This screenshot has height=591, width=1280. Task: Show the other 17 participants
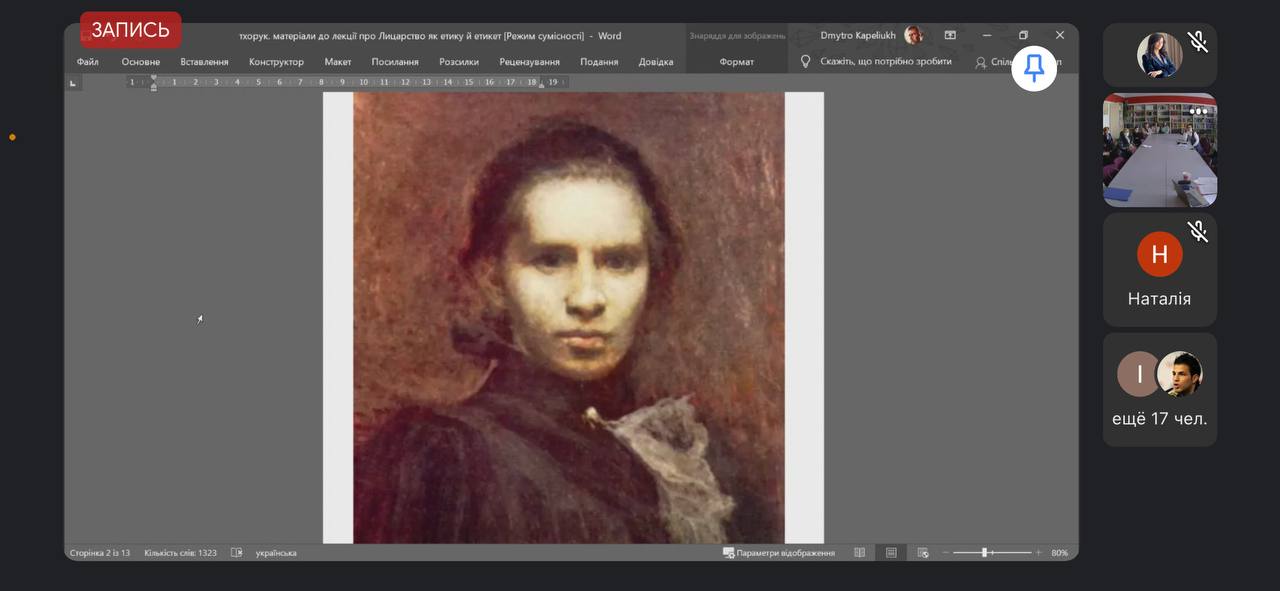click(x=1160, y=390)
